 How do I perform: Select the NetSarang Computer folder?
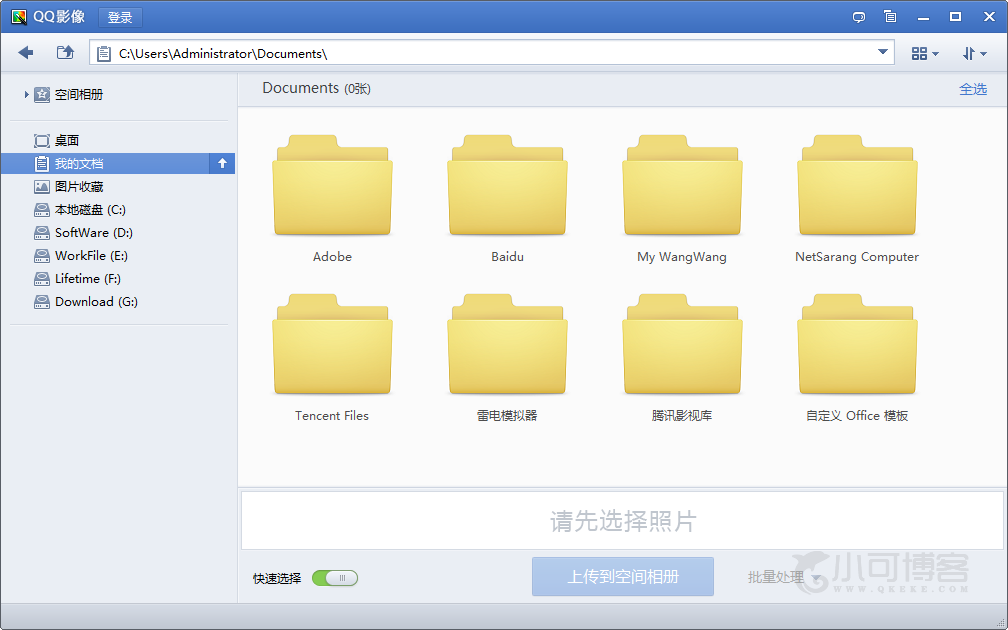[857, 199]
